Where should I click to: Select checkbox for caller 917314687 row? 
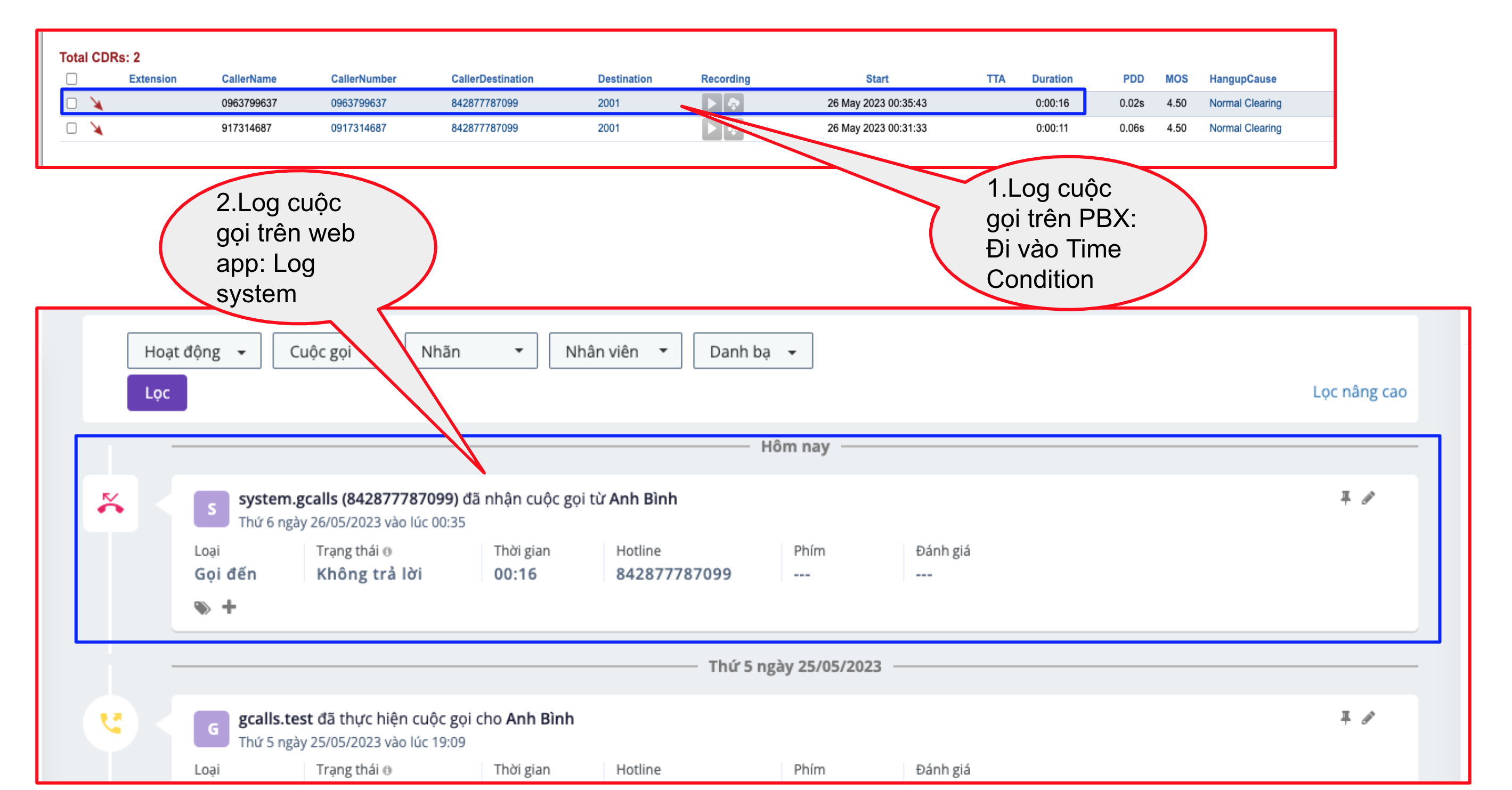click(71, 128)
